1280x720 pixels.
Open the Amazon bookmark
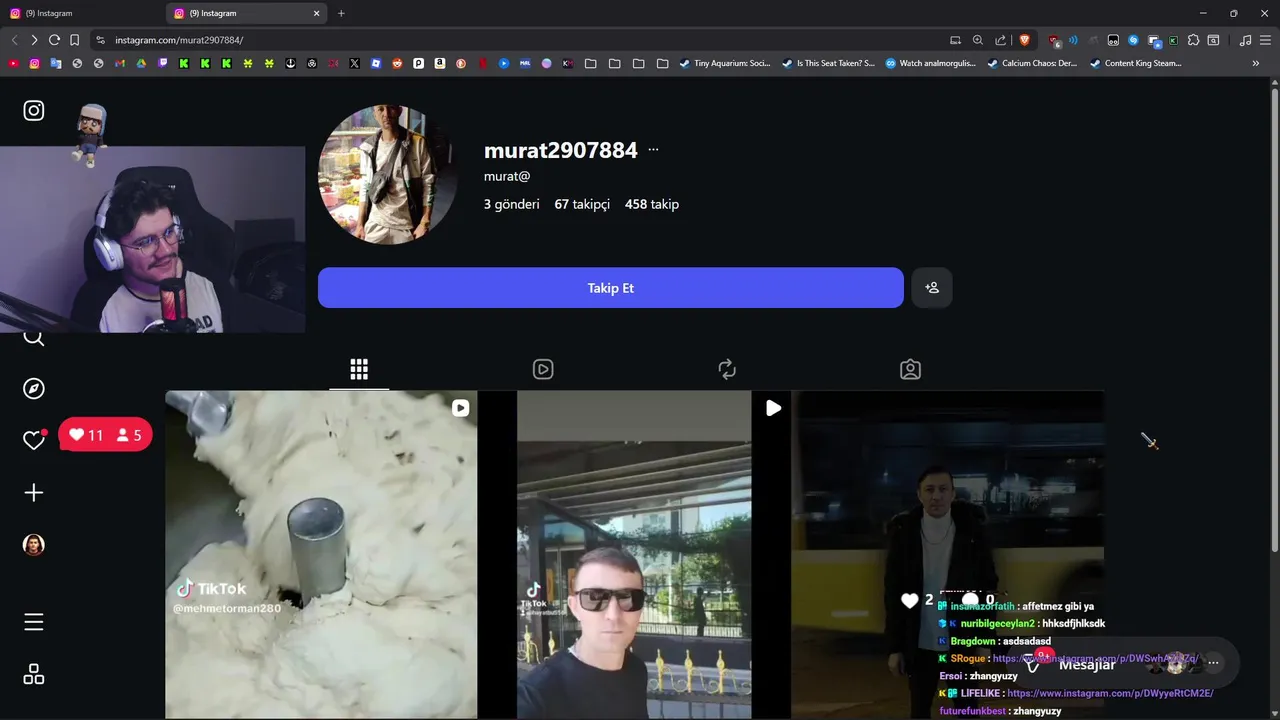click(x=440, y=63)
